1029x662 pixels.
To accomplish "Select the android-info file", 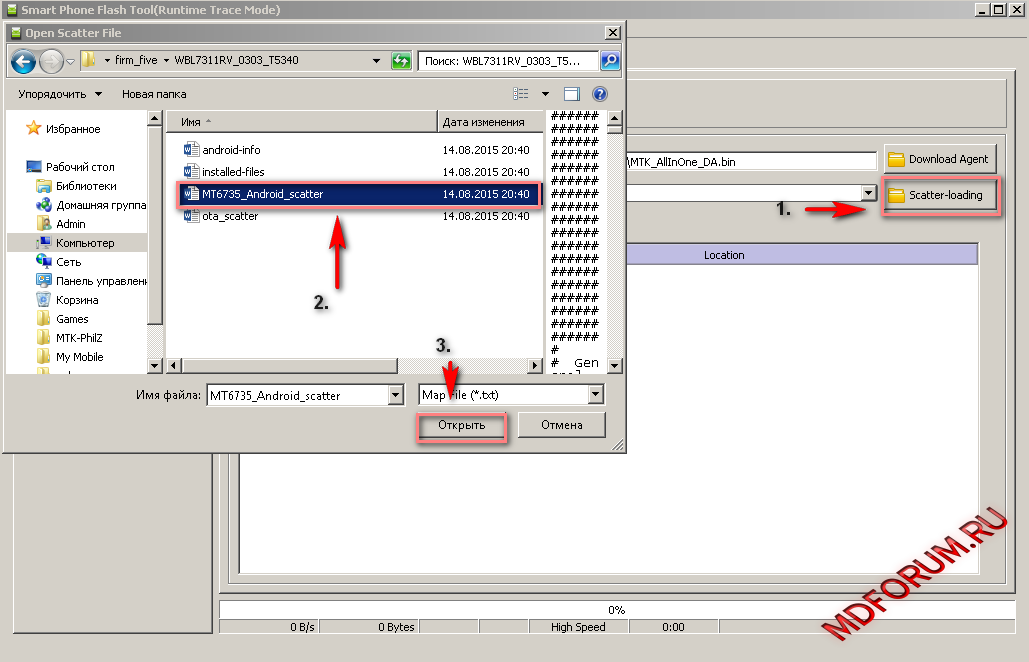I will click(231, 150).
